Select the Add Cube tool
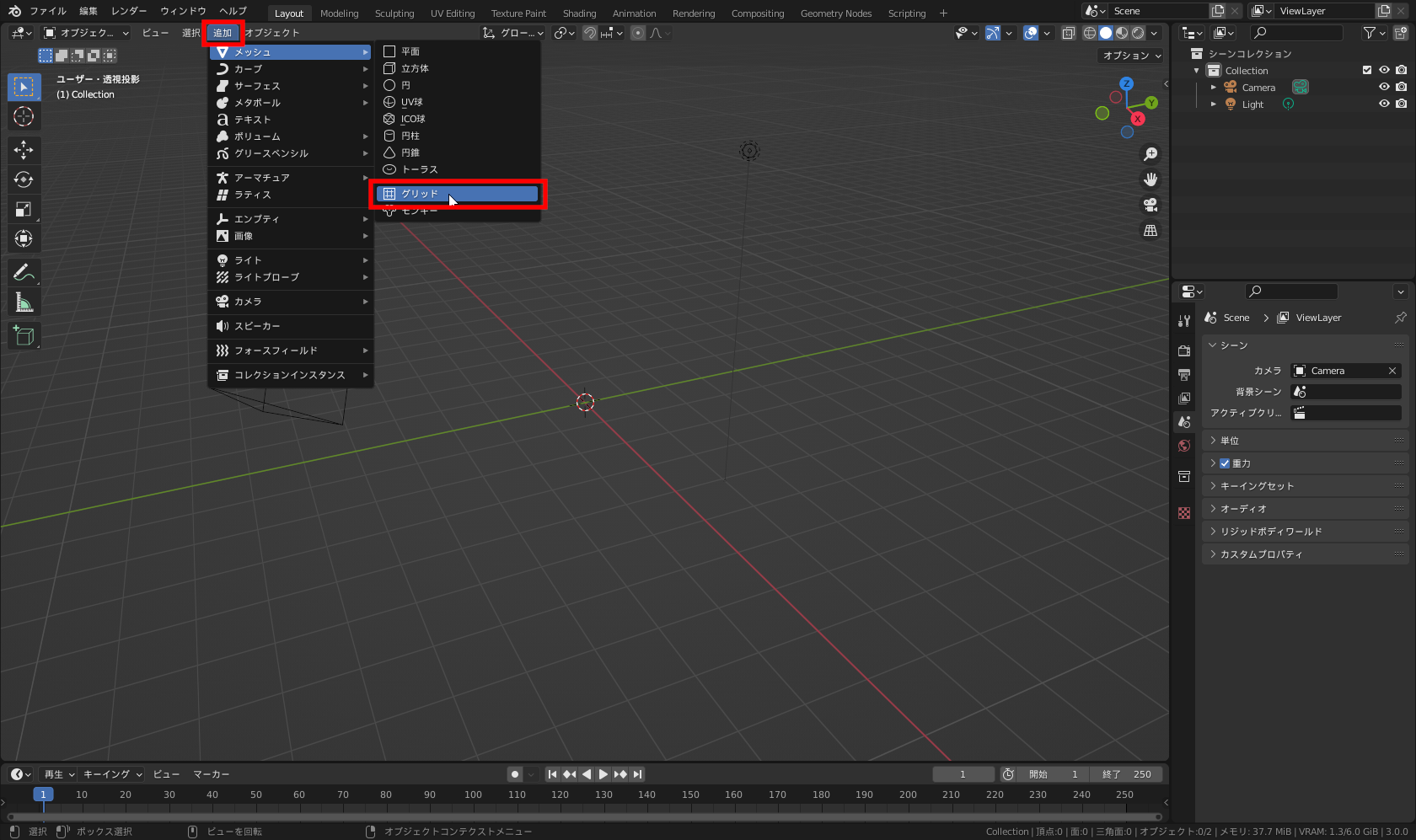1416x840 pixels. (x=24, y=335)
